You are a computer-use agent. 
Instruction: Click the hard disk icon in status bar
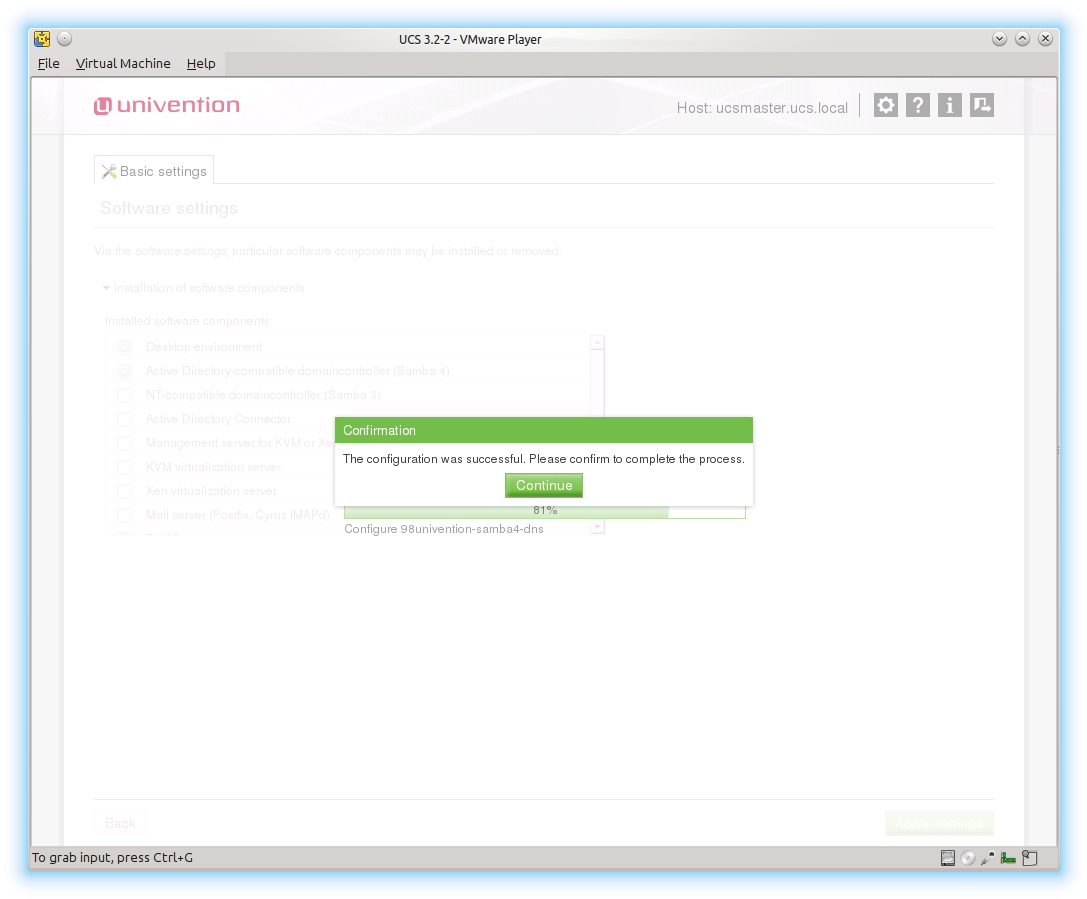pyautogui.click(x=948, y=858)
